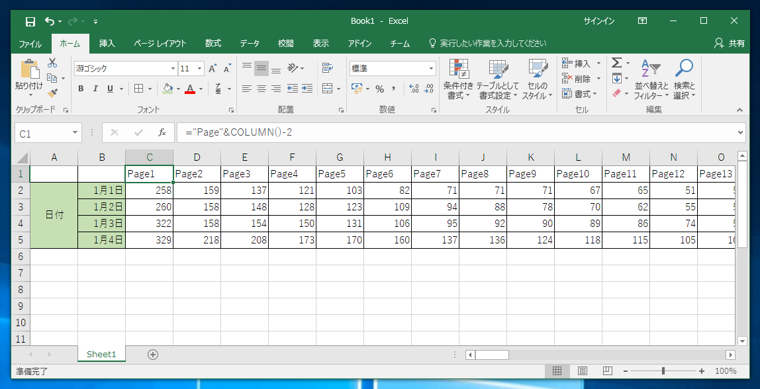Toggle Underline formatting
Image resolution: width=760 pixels, height=389 pixels.
pos(110,89)
